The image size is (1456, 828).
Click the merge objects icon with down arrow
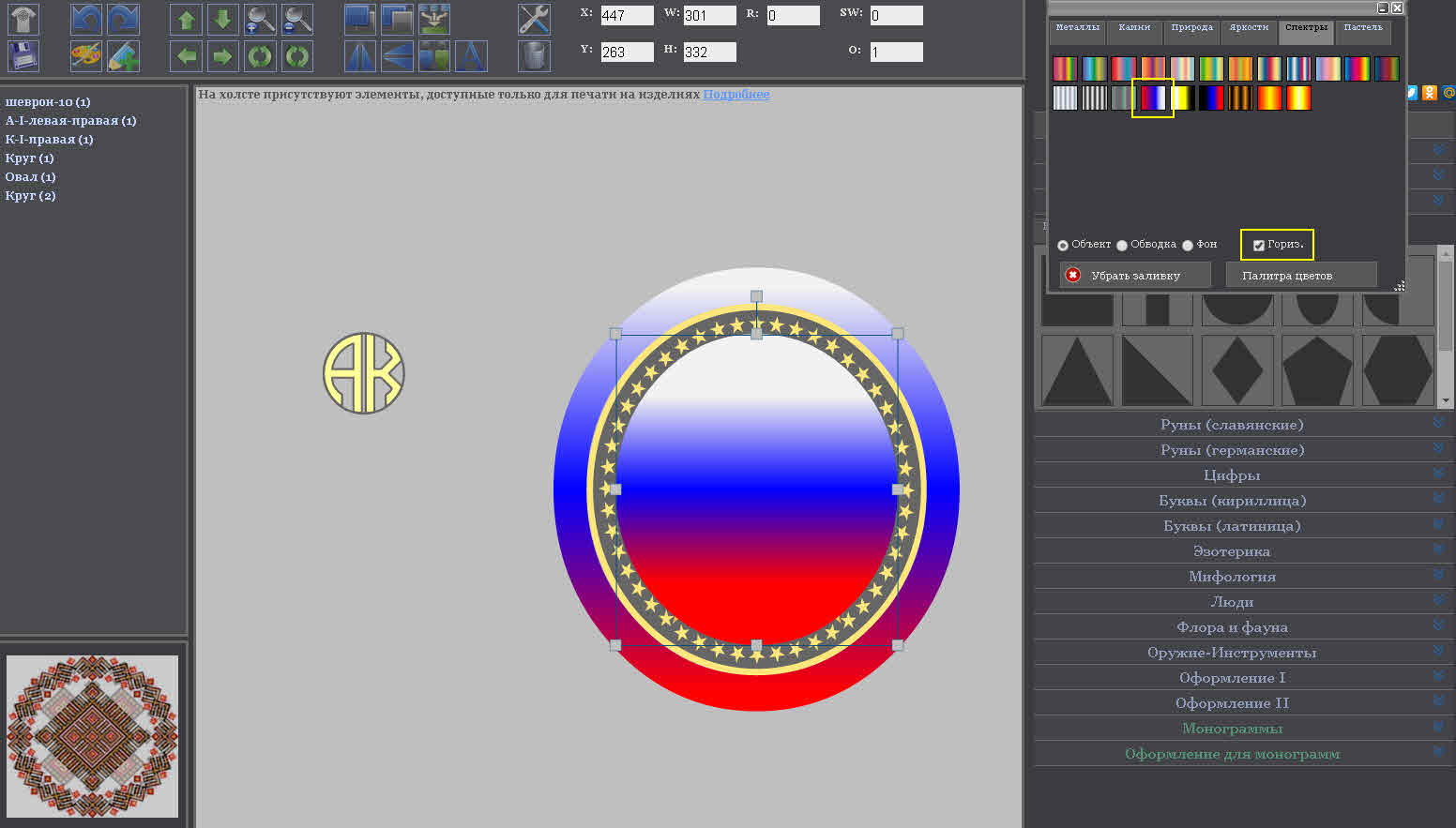coord(434,19)
